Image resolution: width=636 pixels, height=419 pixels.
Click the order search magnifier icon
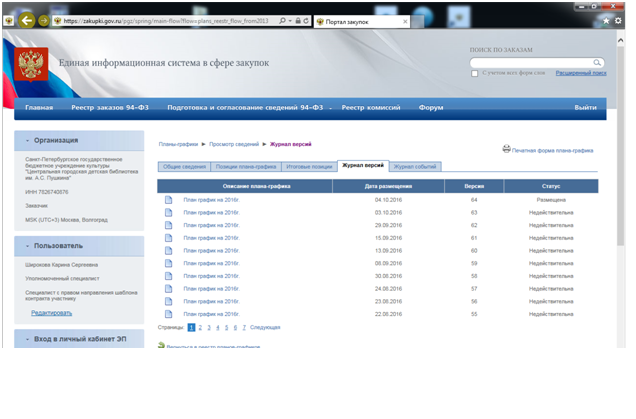pyautogui.click(x=597, y=62)
